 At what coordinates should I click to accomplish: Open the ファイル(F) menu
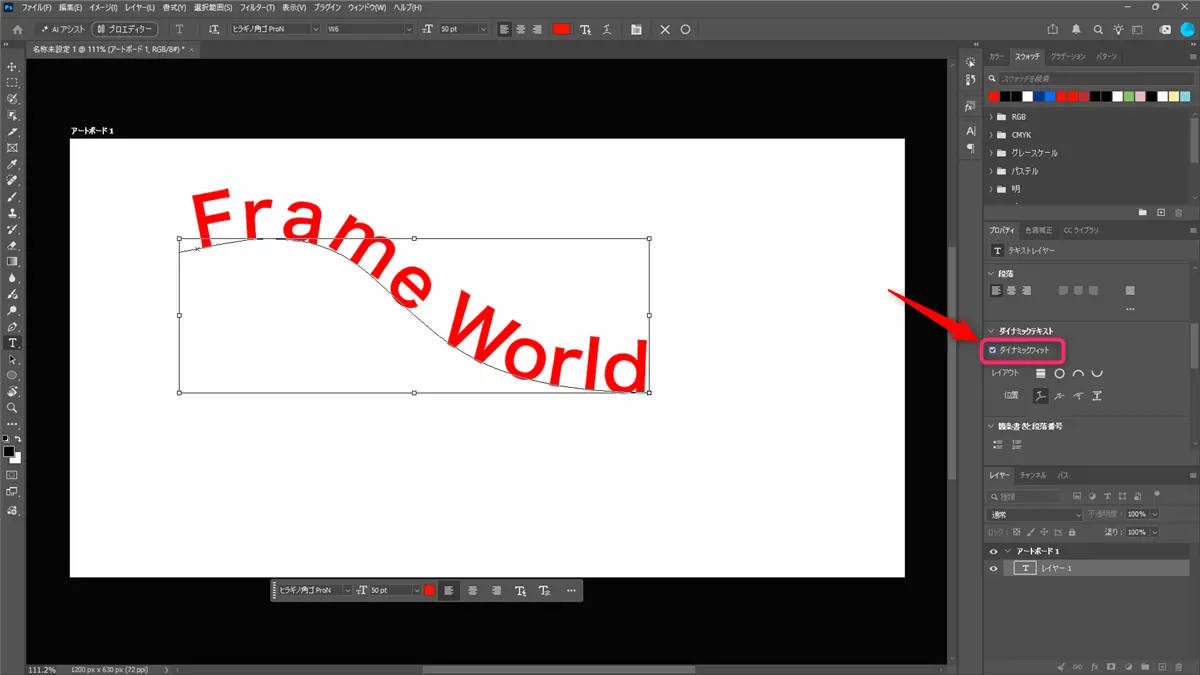37,7
